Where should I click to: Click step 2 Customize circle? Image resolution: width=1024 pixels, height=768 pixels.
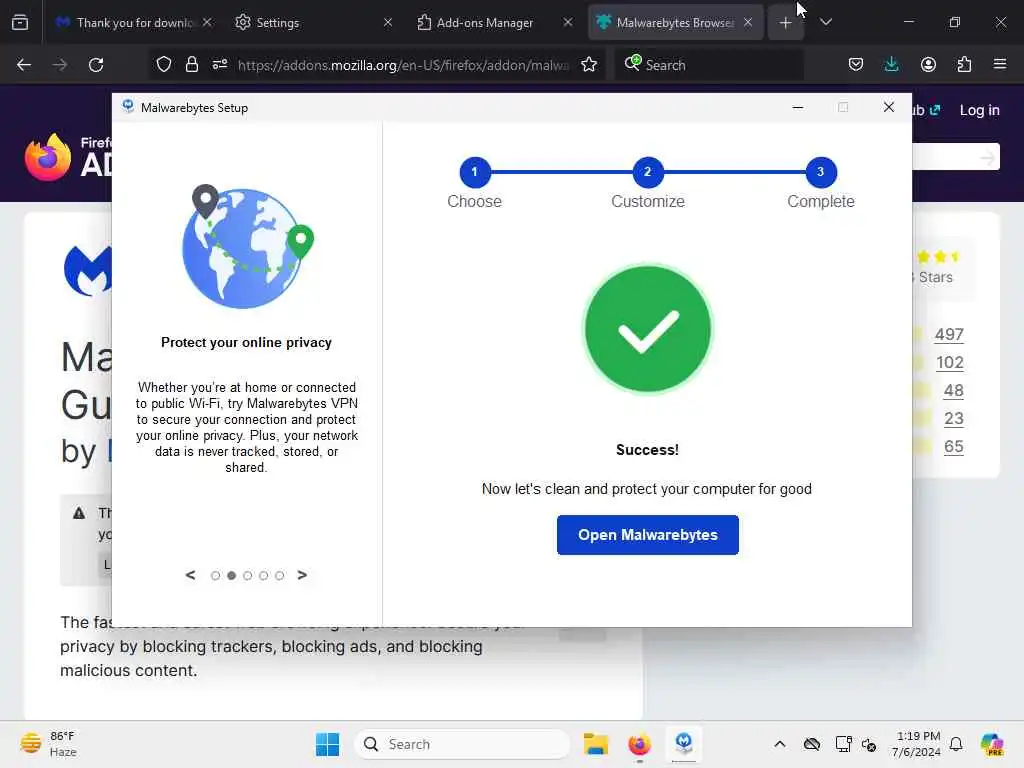pyautogui.click(x=648, y=172)
